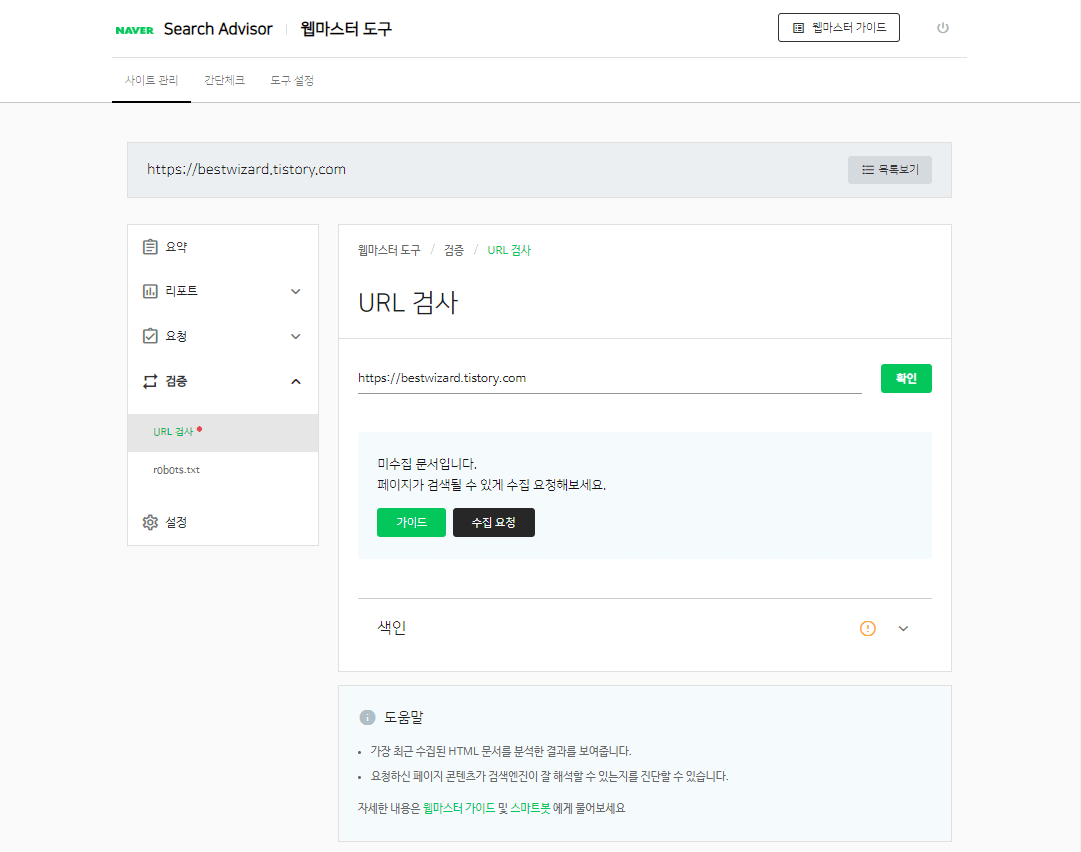The width and height of the screenshot is (1081, 852).
Task: Switch to the 간단체크 tab
Action: tap(224, 80)
